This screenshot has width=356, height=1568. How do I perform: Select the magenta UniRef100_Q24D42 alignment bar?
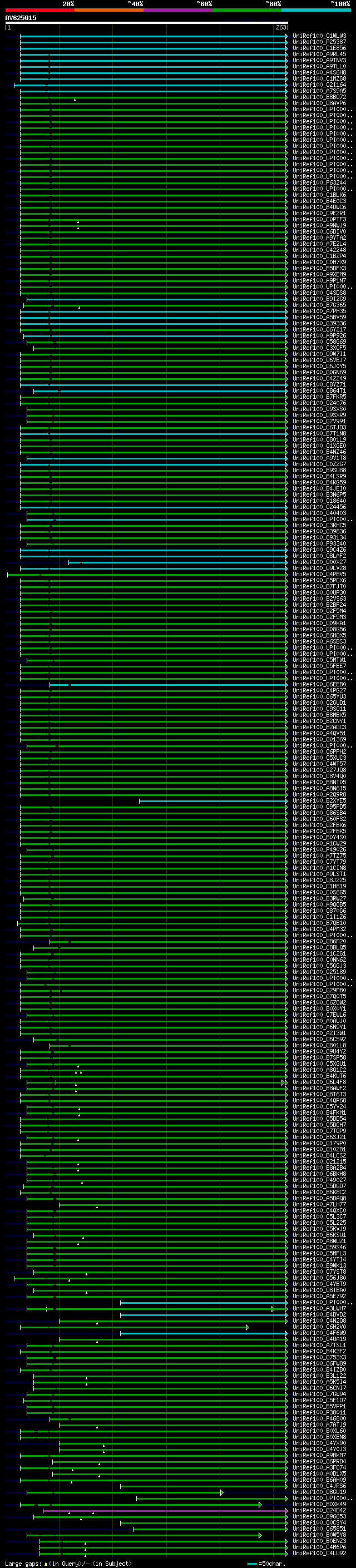(164, 1510)
